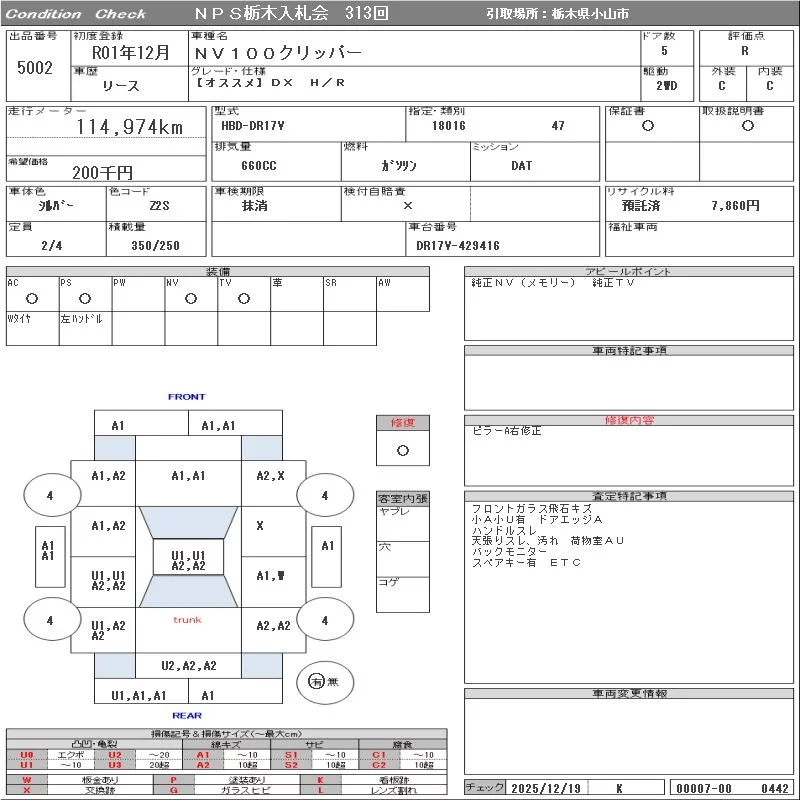Click the recycle fee "7,860円"
Screen dimensions: 800x800
pos(735,206)
